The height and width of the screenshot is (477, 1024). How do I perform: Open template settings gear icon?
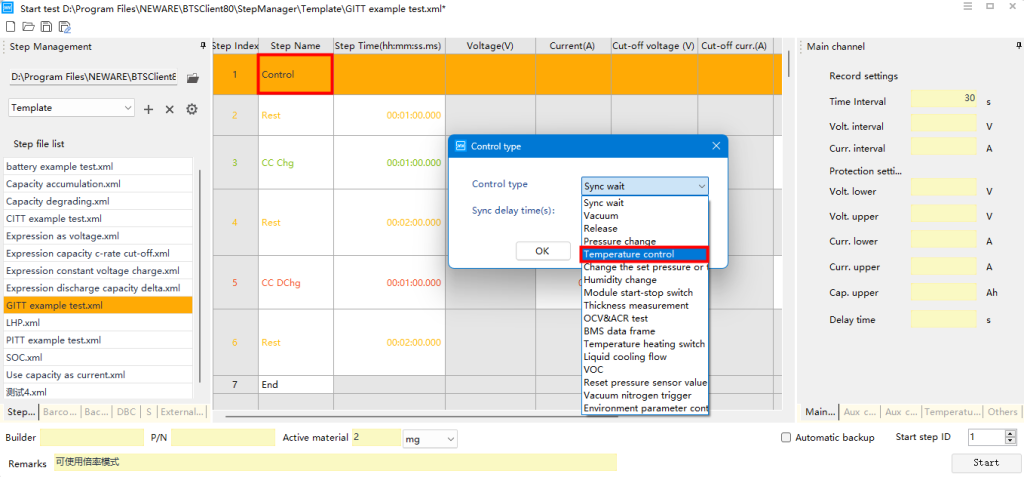tap(191, 109)
